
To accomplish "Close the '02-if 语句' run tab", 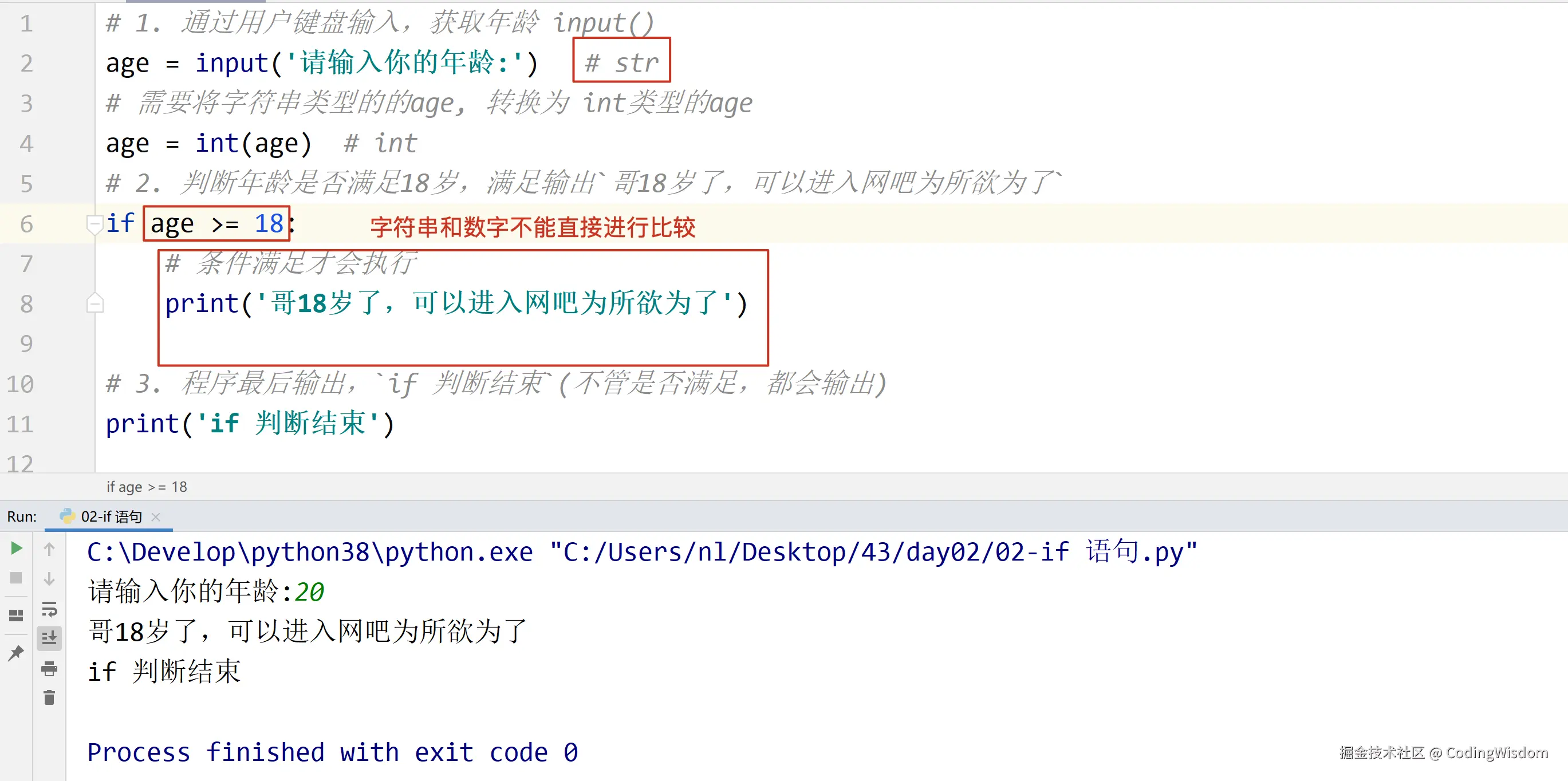I will point(156,517).
